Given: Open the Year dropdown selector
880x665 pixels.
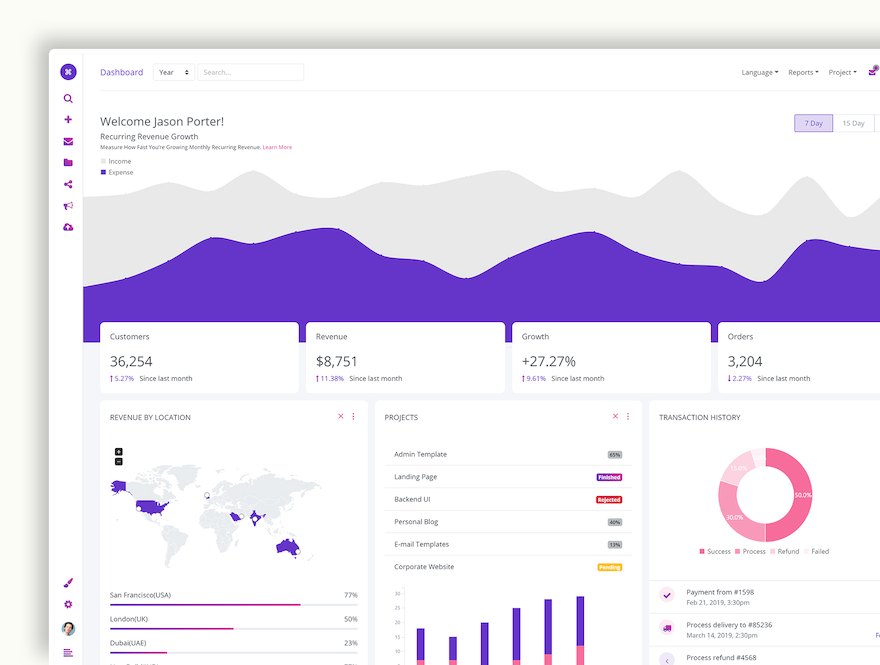Looking at the screenshot, I should pos(174,72).
